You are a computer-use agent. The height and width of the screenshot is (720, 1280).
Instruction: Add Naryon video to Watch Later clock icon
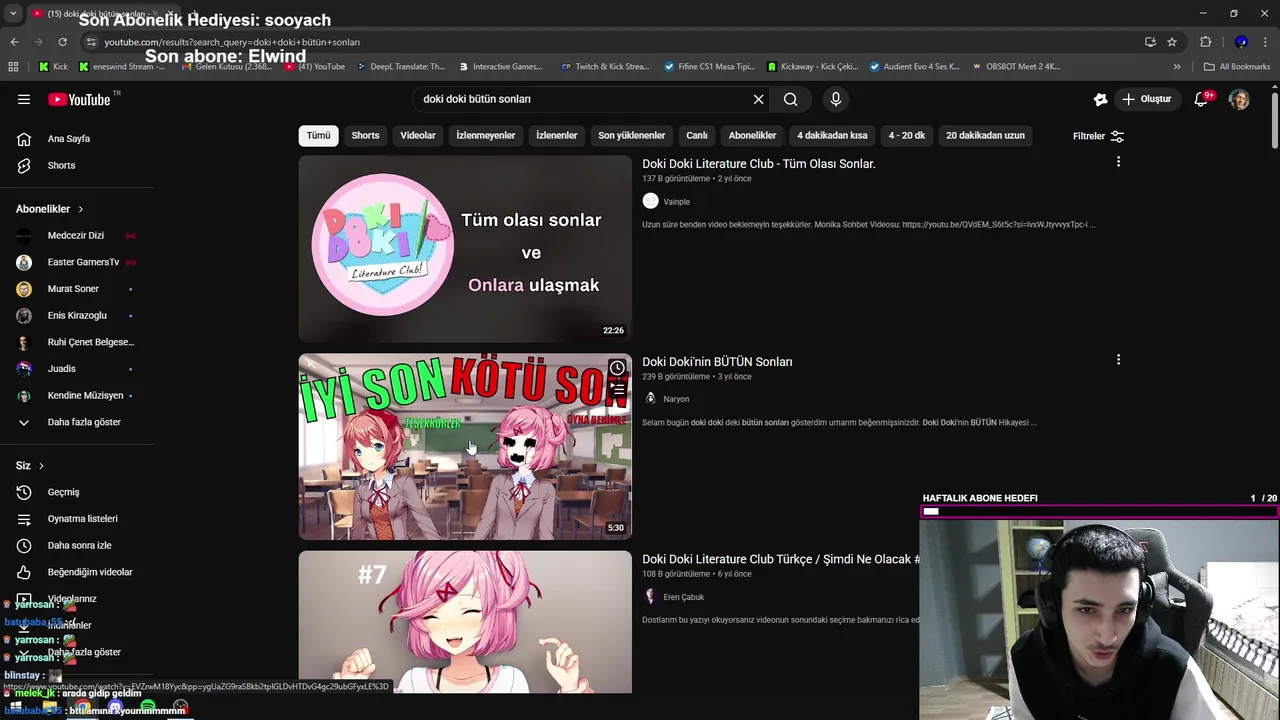(x=617, y=368)
